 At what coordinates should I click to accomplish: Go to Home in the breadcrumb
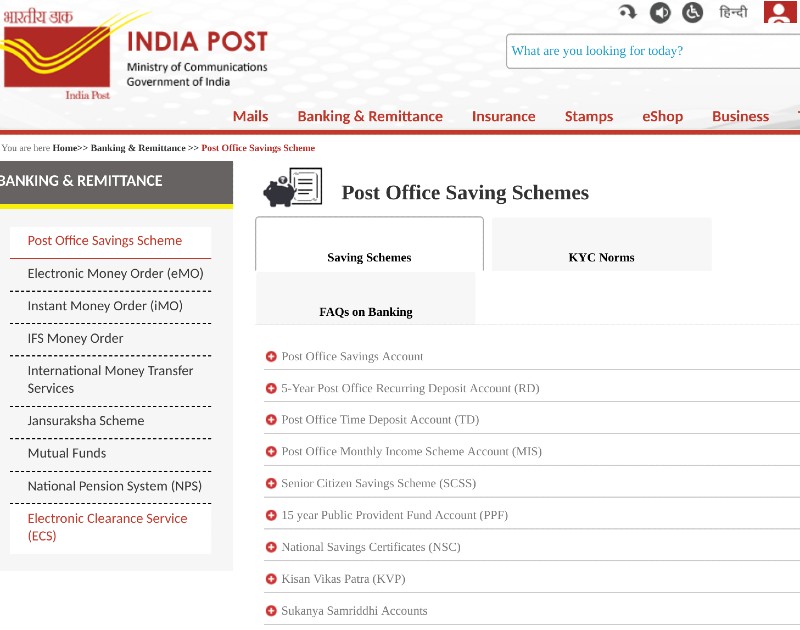(65, 148)
